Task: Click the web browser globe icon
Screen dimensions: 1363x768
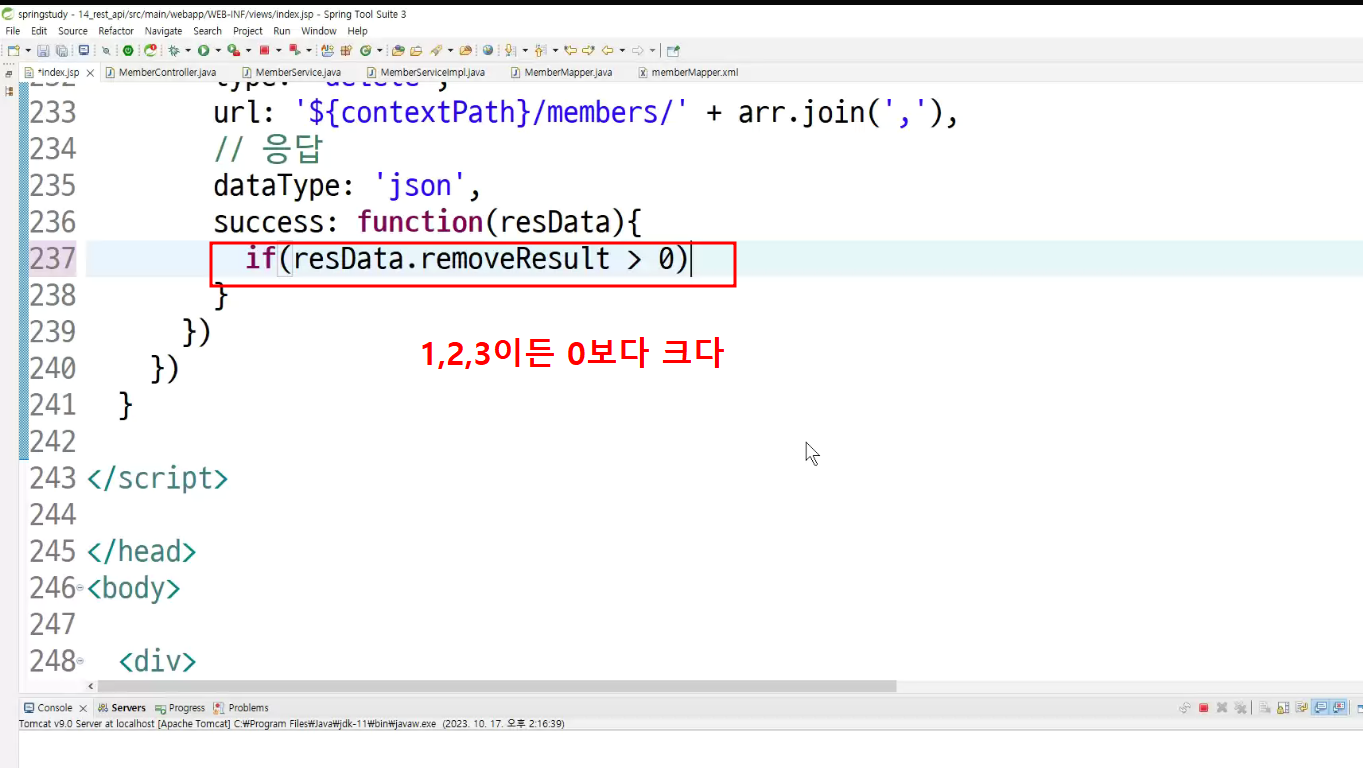Action: [x=488, y=50]
